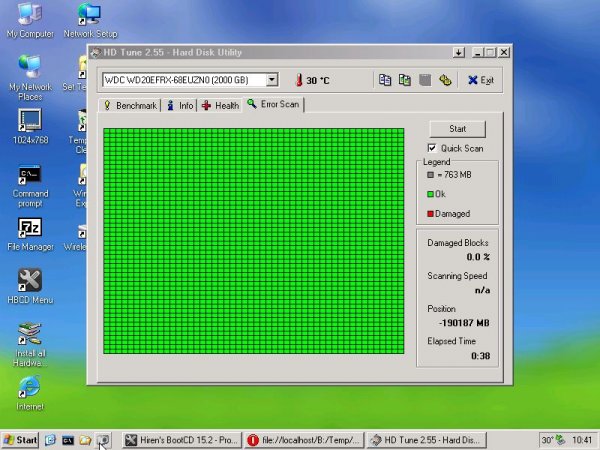The height and width of the screenshot is (450, 600).
Task: Click the 10:41 taskbar clock
Action: (x=582, y=440)
